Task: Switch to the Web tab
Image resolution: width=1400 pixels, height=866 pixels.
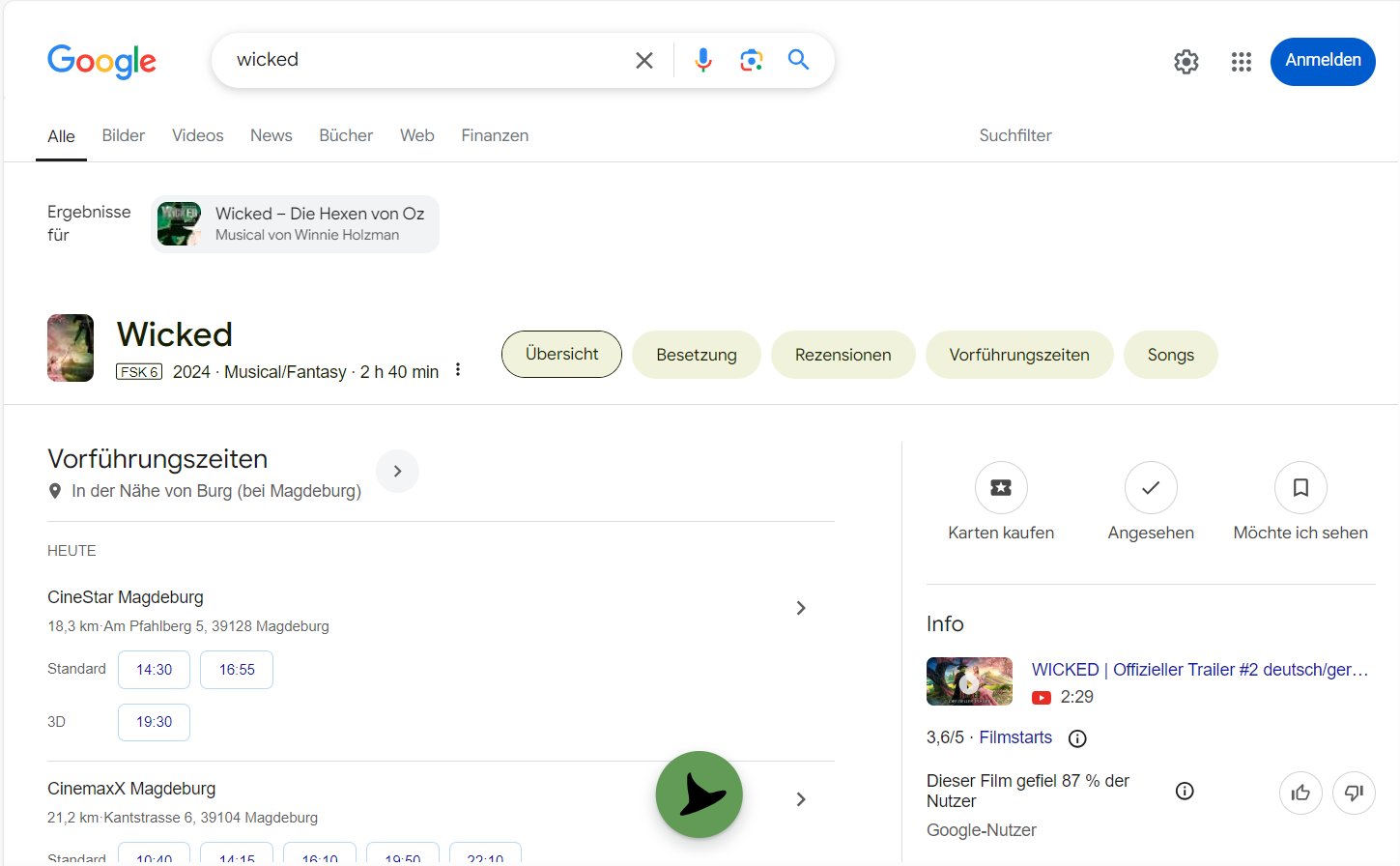Action: [417, 135]
